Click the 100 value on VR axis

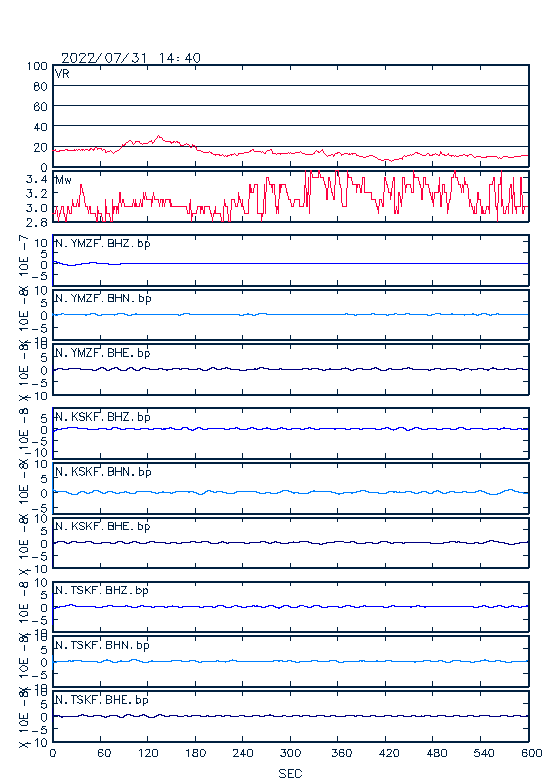pos(37,66)
